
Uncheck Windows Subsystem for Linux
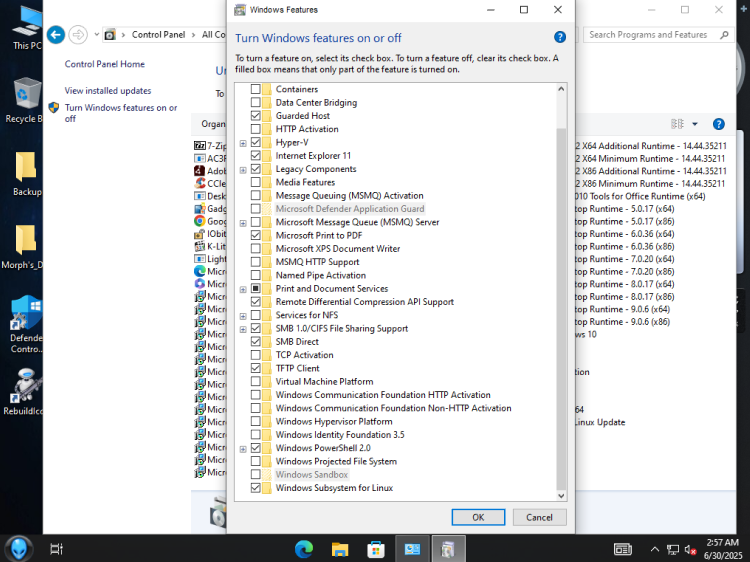255,488
